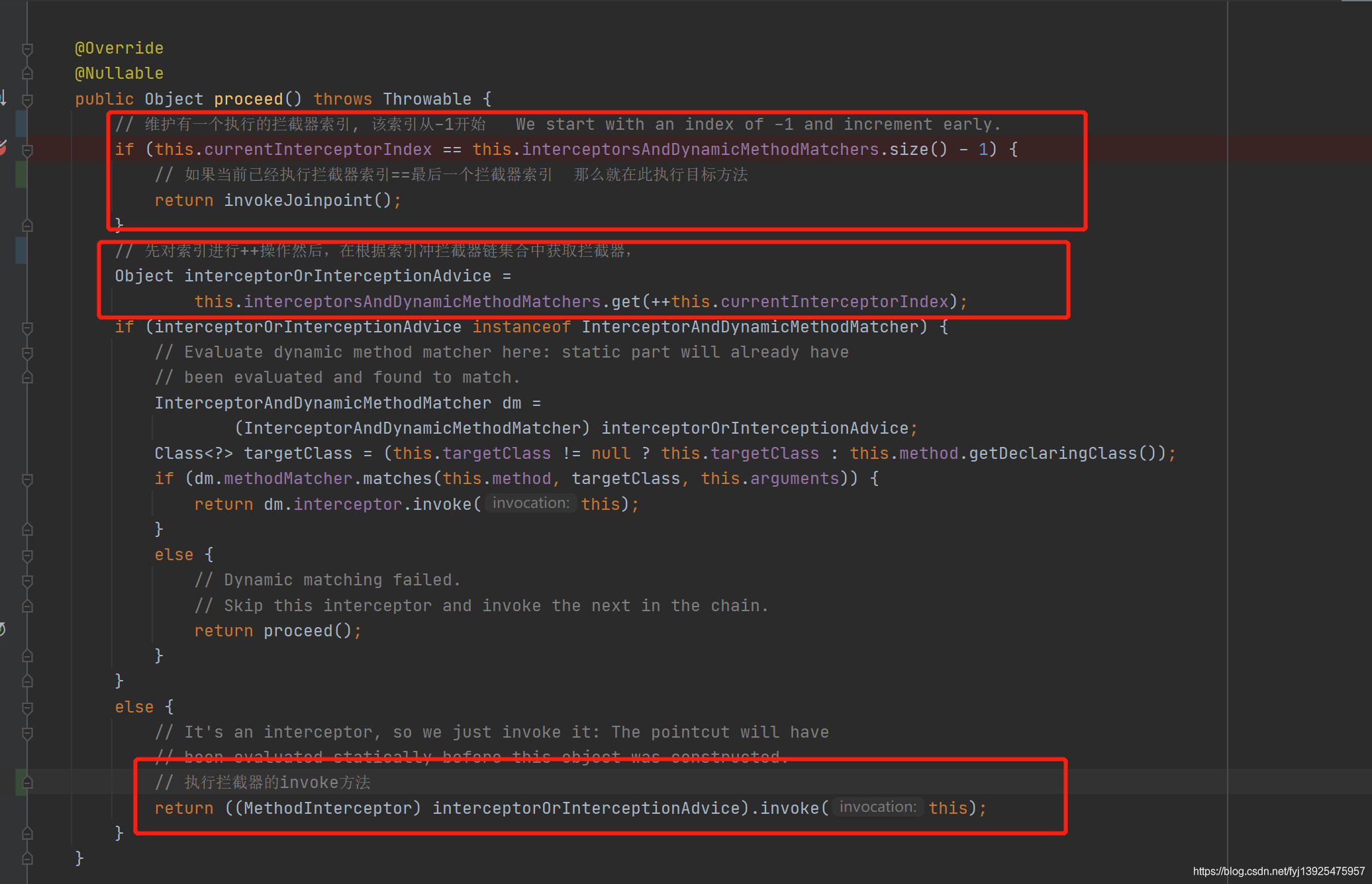This screenshot has width=1372, height=884.
Task: Click the '(MethodInterceptor)' cast
Action: (x=328, y=809)
